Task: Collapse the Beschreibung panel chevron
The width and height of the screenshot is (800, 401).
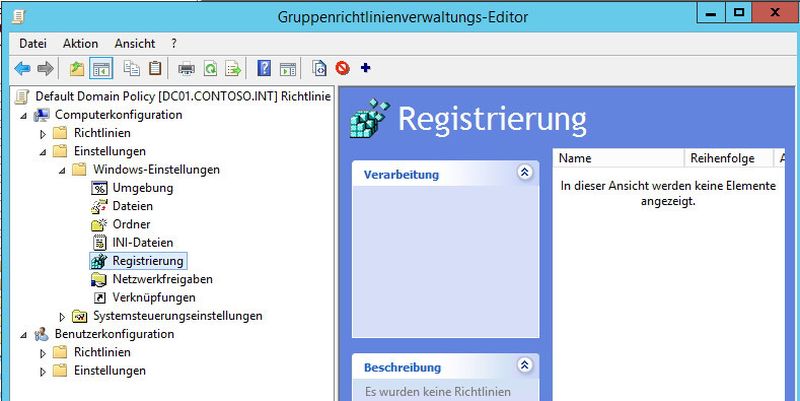Action: click(x=524, y=365)
